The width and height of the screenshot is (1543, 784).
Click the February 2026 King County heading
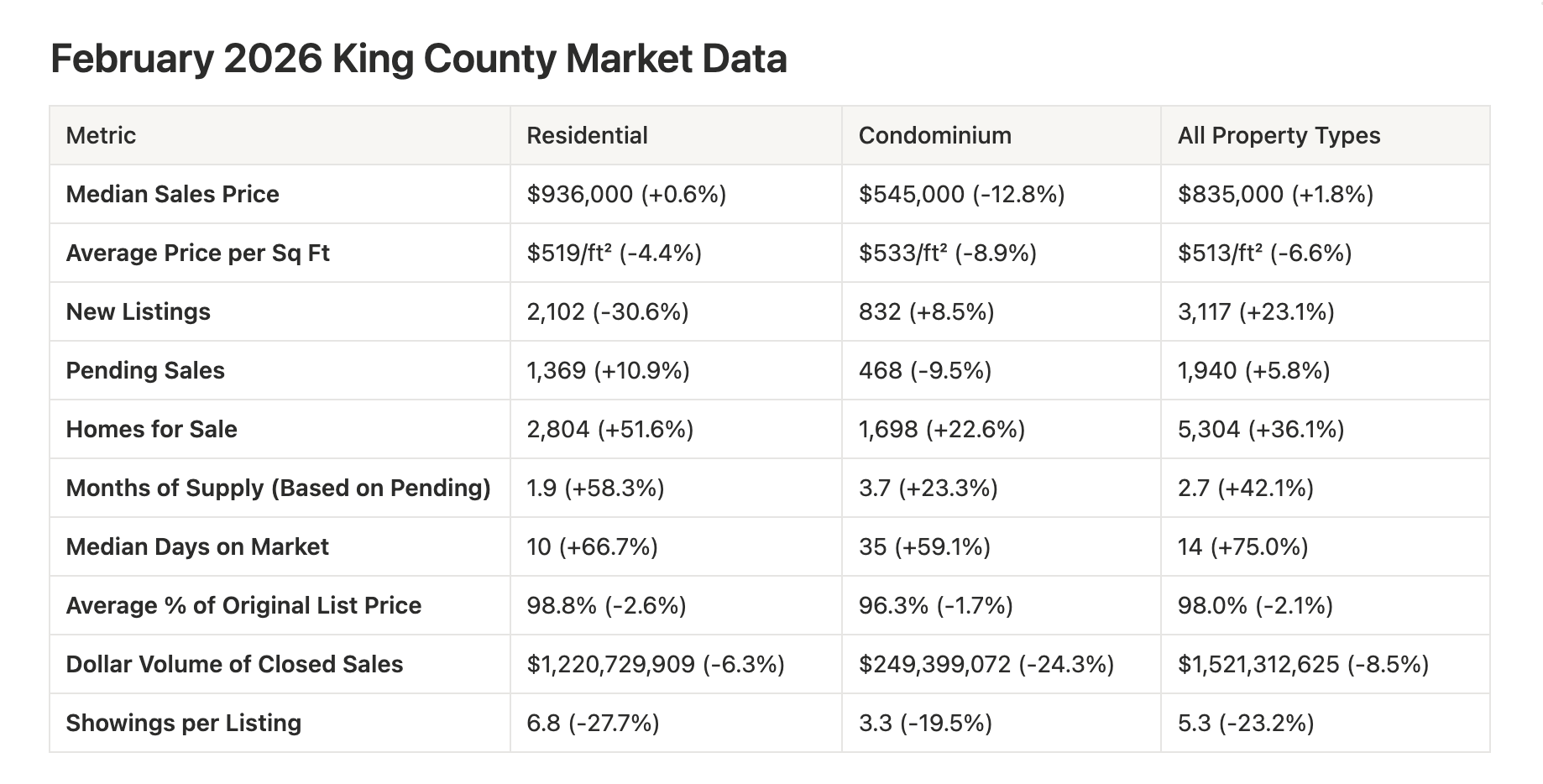pos(418,59)
